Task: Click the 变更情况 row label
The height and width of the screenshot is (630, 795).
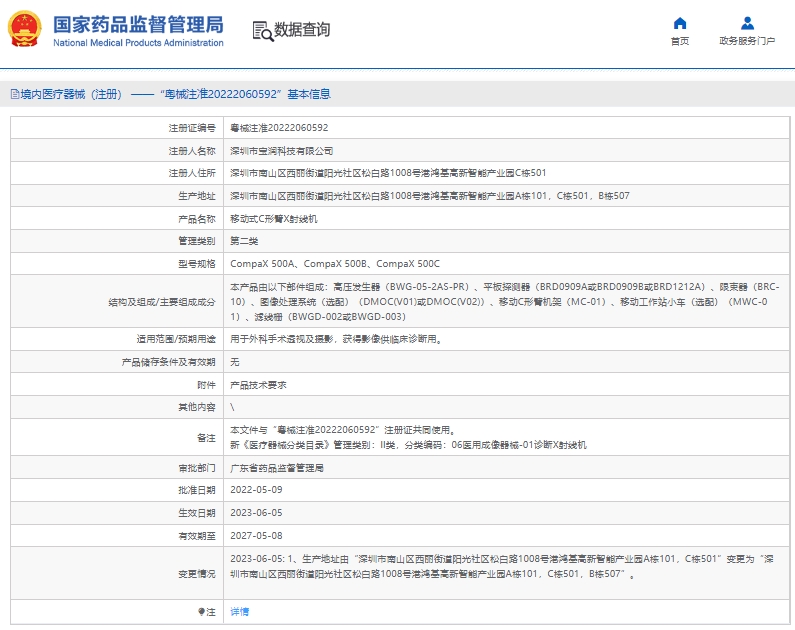Action: point(197,574)
